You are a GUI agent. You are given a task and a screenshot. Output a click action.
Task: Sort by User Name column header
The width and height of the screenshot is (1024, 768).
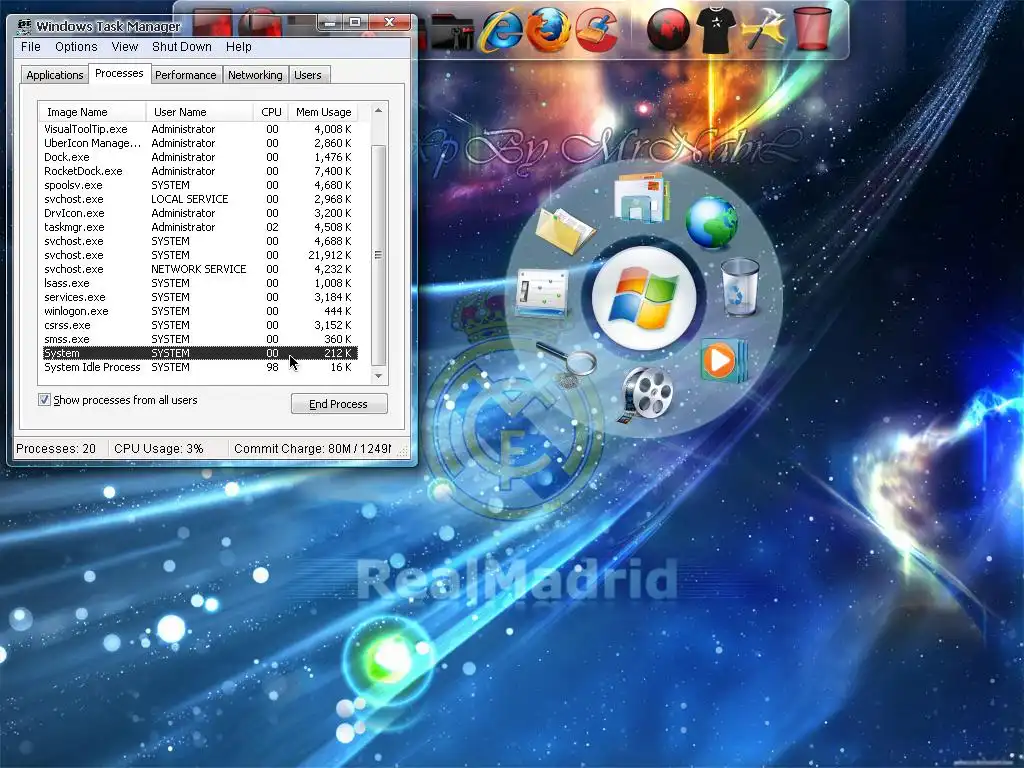(199, 112)
